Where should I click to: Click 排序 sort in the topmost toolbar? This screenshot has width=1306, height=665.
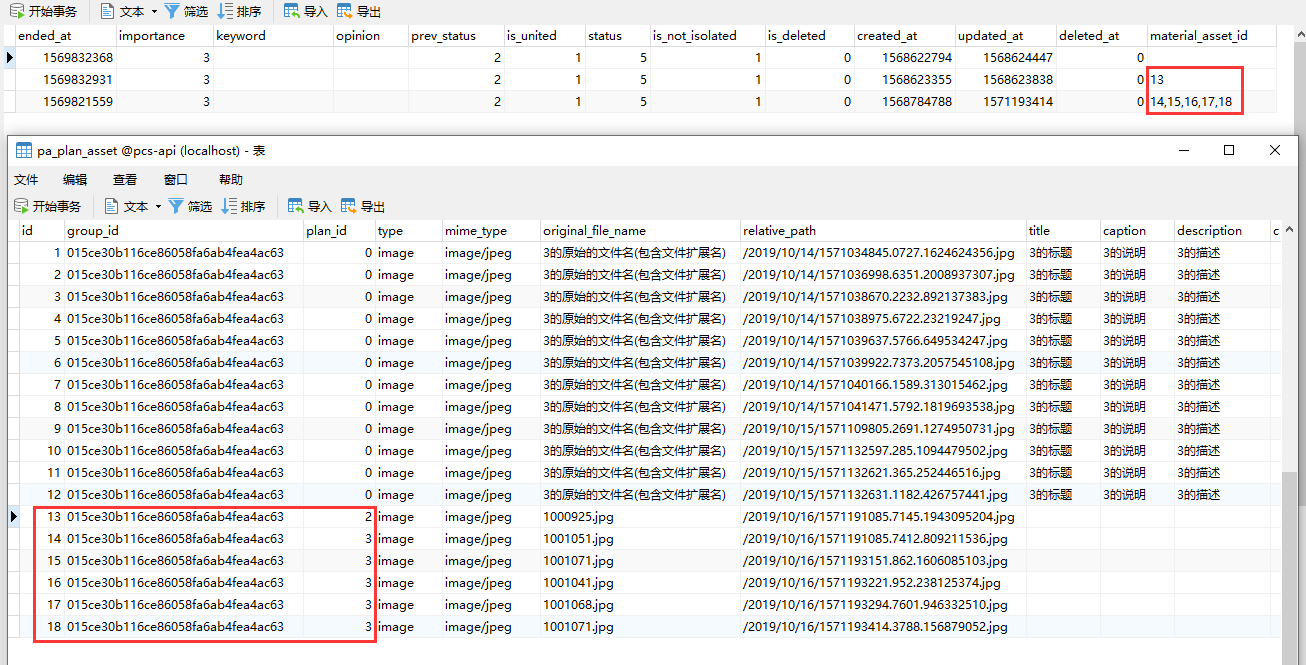click(239, 12)
